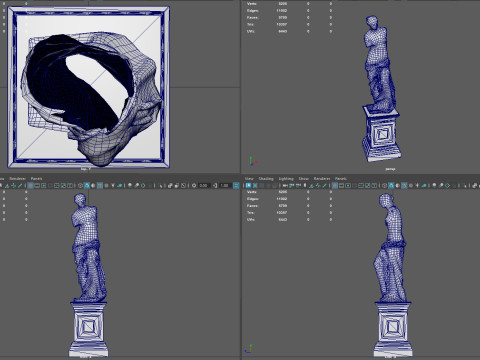The width and height of the screenshot is (480, 360).
Task: Toggle safe action in bottom-left viewport toolbar
Action: point(63,185)
